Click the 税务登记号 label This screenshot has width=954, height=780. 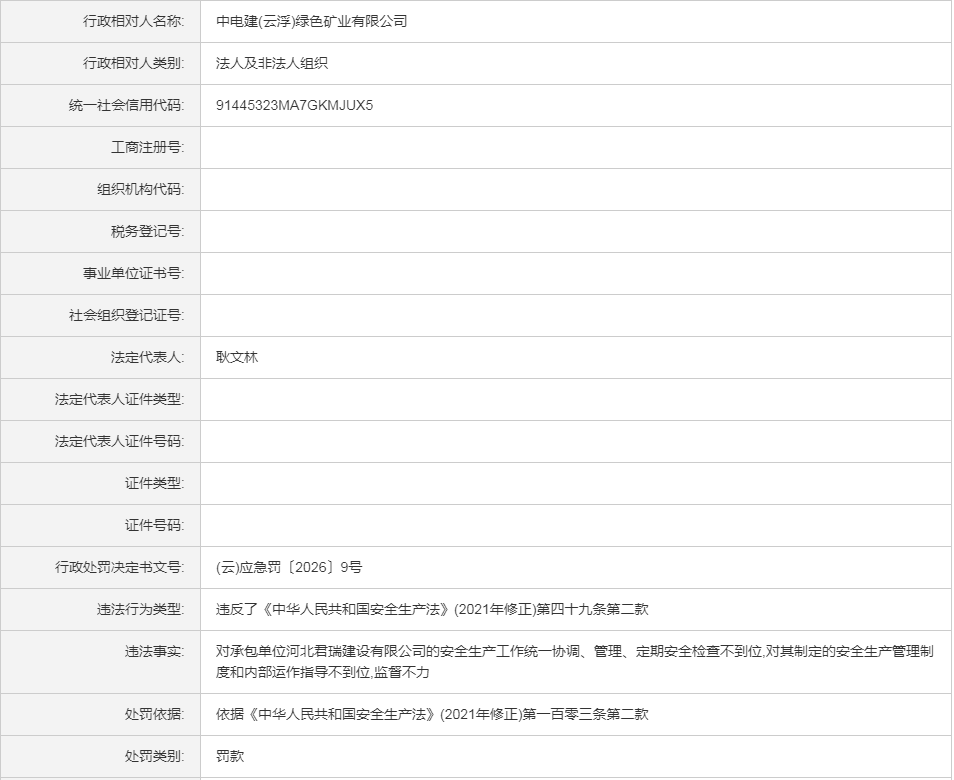(147, 231)
